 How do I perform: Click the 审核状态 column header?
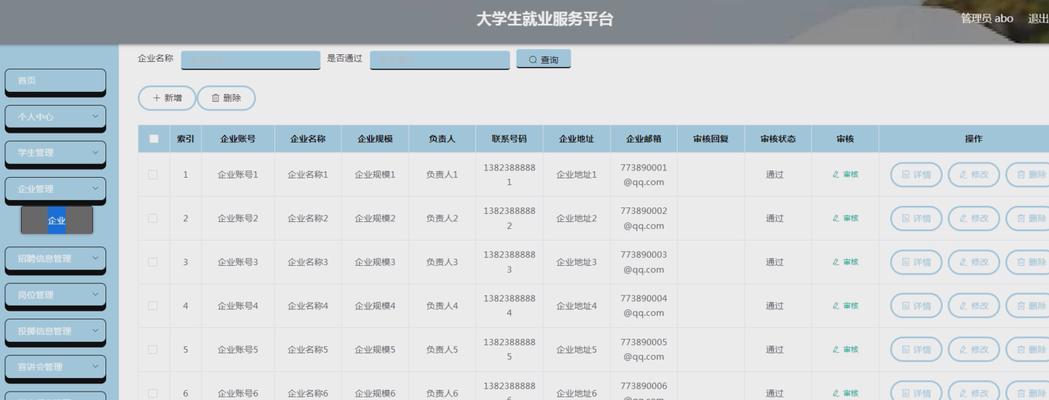click(778, 139)
